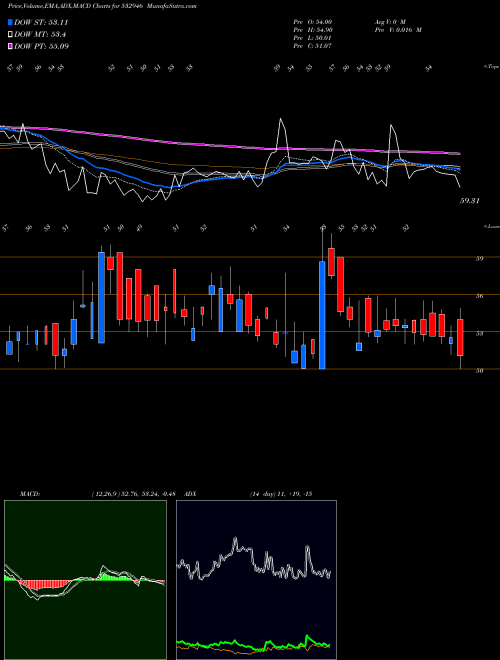Screen dimensions: 500x660
Task: Click the 'Avg V: 0 M' volume text
Action: pos(389,21)
